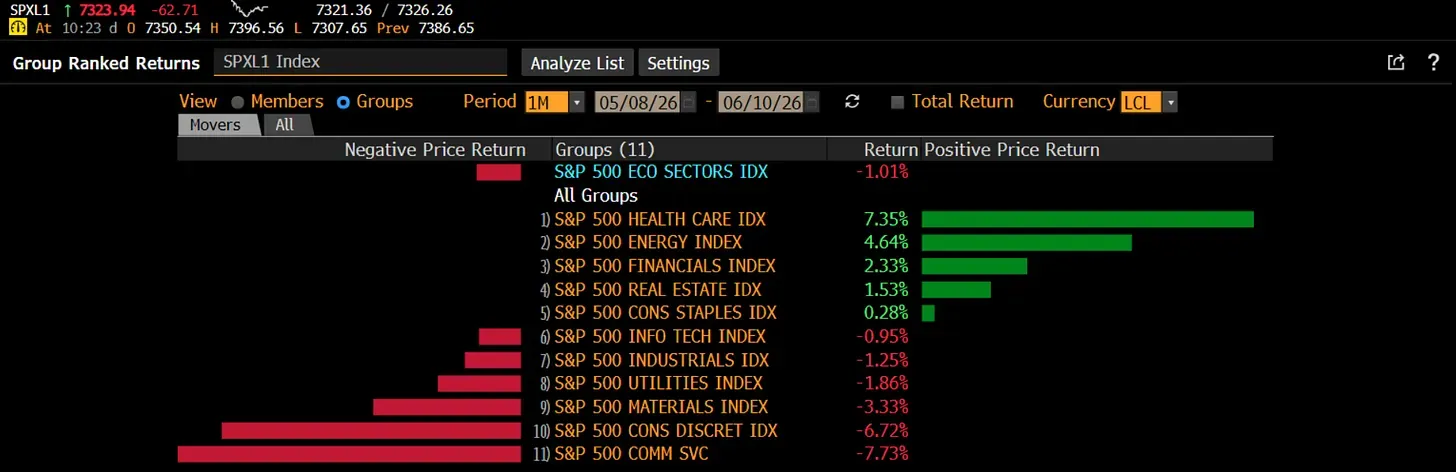The height and width of the screenshot is (472, 1456).
Task: Click the green Energy Index return bar
Action: point(1026,243)
